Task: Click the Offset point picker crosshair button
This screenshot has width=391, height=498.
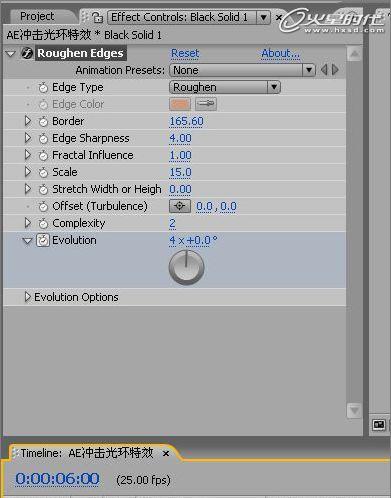Action: click(180, 206)
